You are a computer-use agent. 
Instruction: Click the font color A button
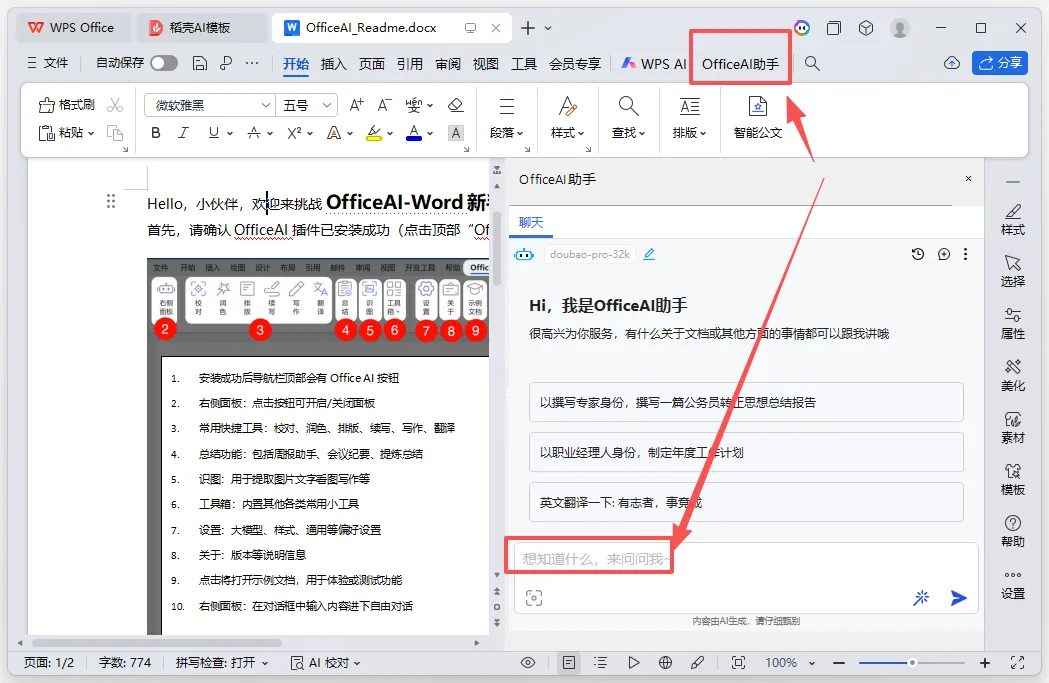pyautogui.click(x=414, y=133)
